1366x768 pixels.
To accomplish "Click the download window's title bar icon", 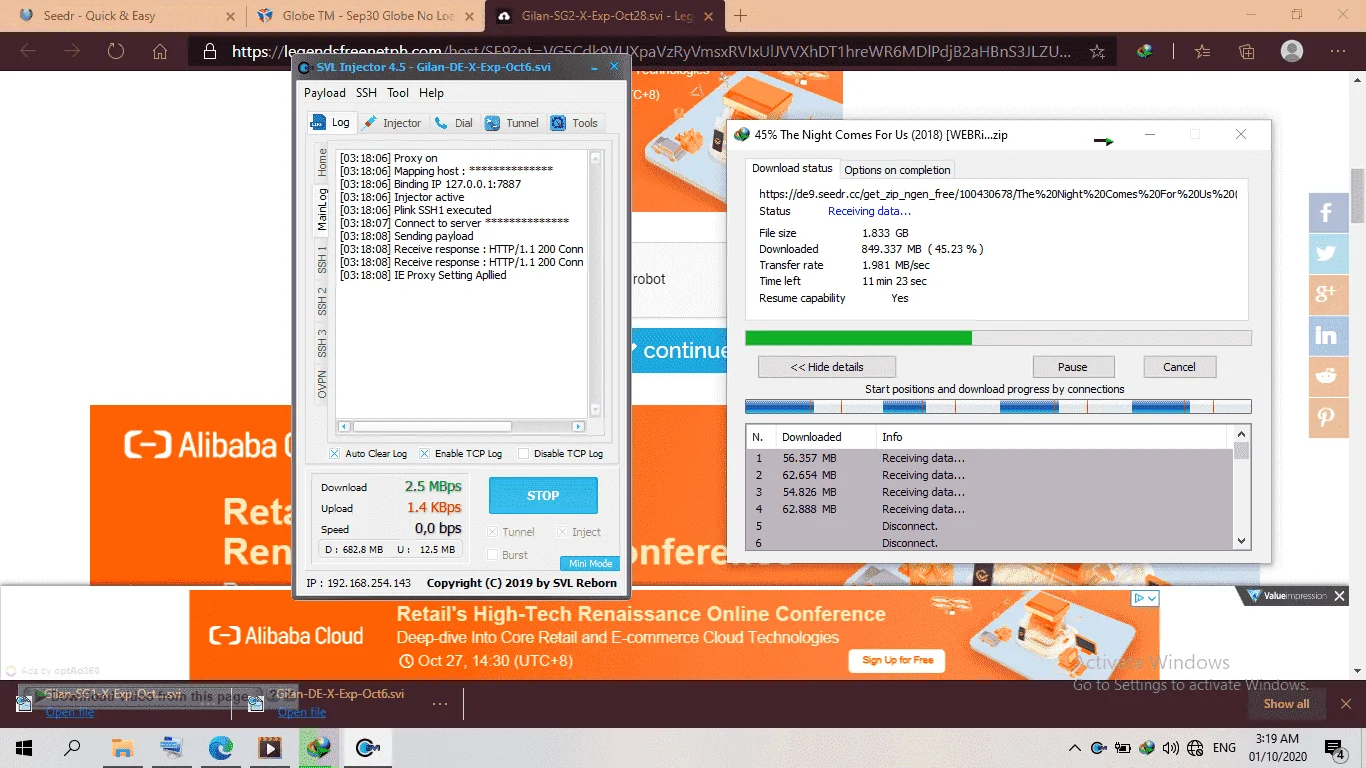I will click(741, 134).
